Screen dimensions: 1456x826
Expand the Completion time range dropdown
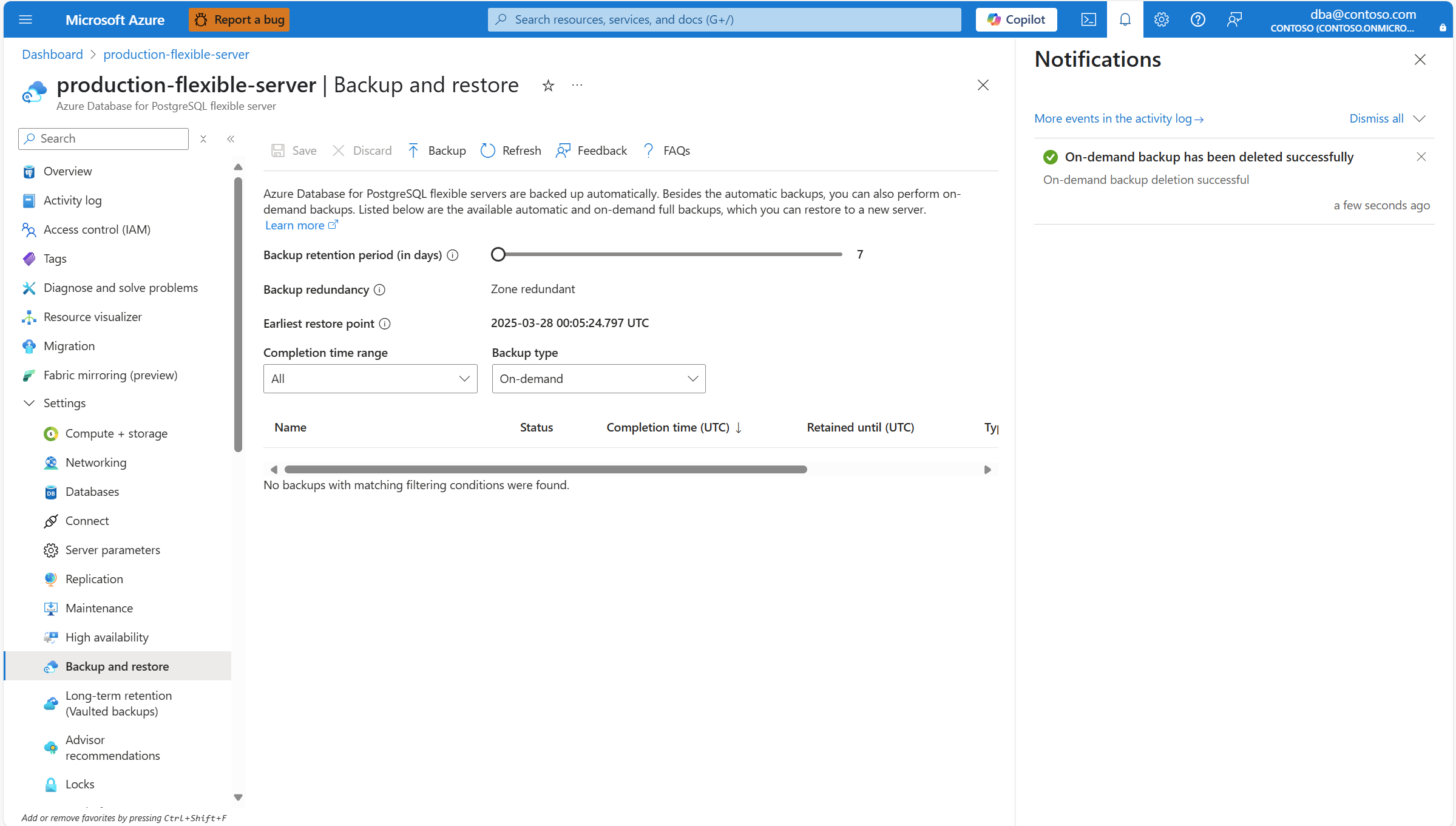(x=370, y=379)
